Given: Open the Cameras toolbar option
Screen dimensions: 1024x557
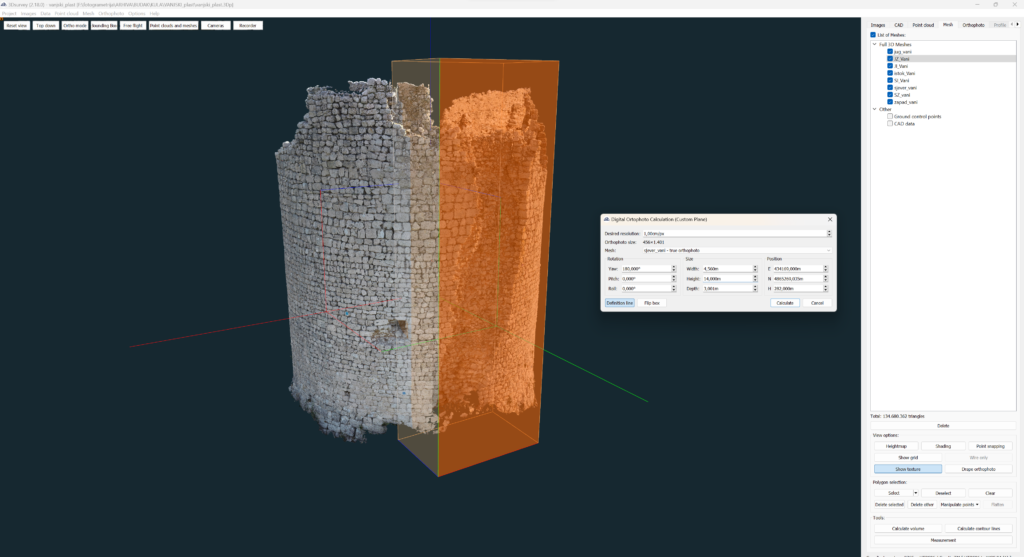Looking at the screenshot, I should tap(216, 26).
